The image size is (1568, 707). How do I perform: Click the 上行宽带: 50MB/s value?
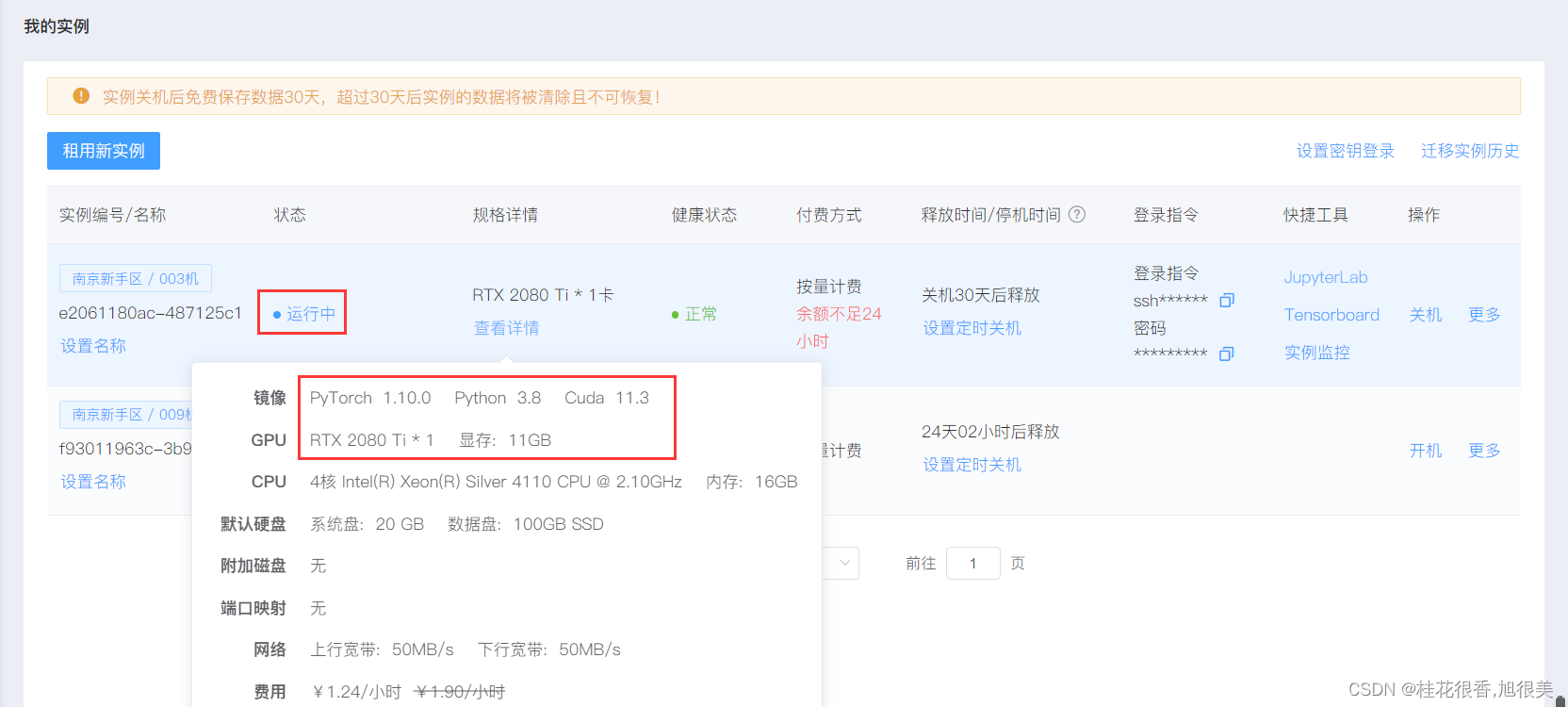(x=382, y=649)
